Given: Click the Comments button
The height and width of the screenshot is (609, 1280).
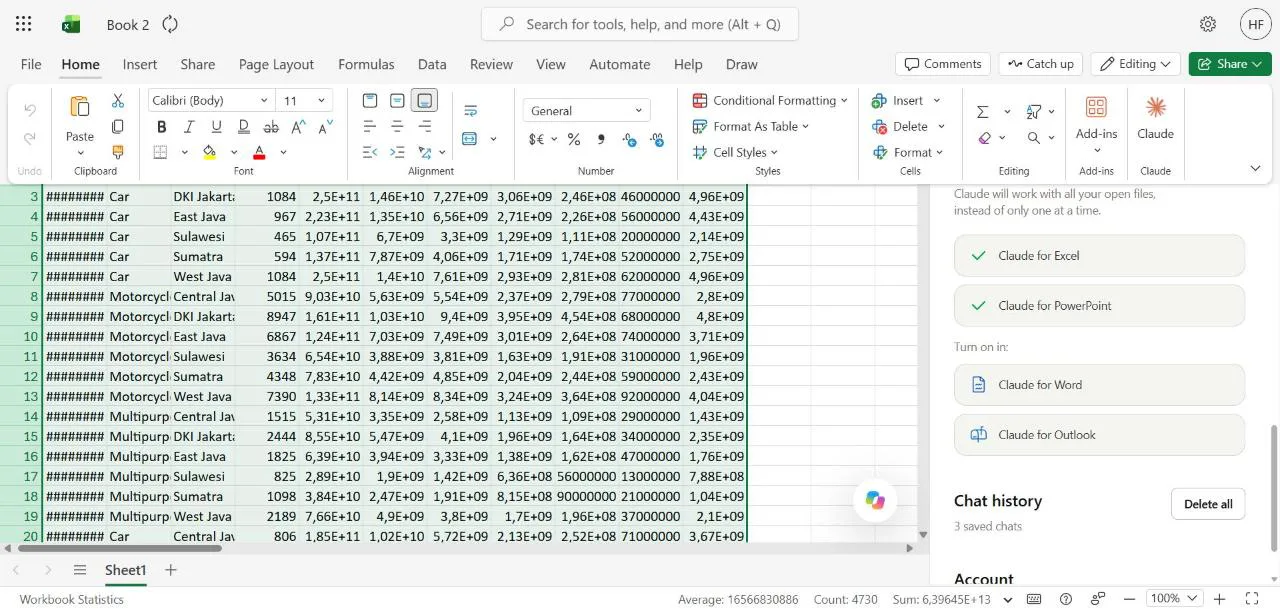Looking at the screenshot, I should point(943,64).
